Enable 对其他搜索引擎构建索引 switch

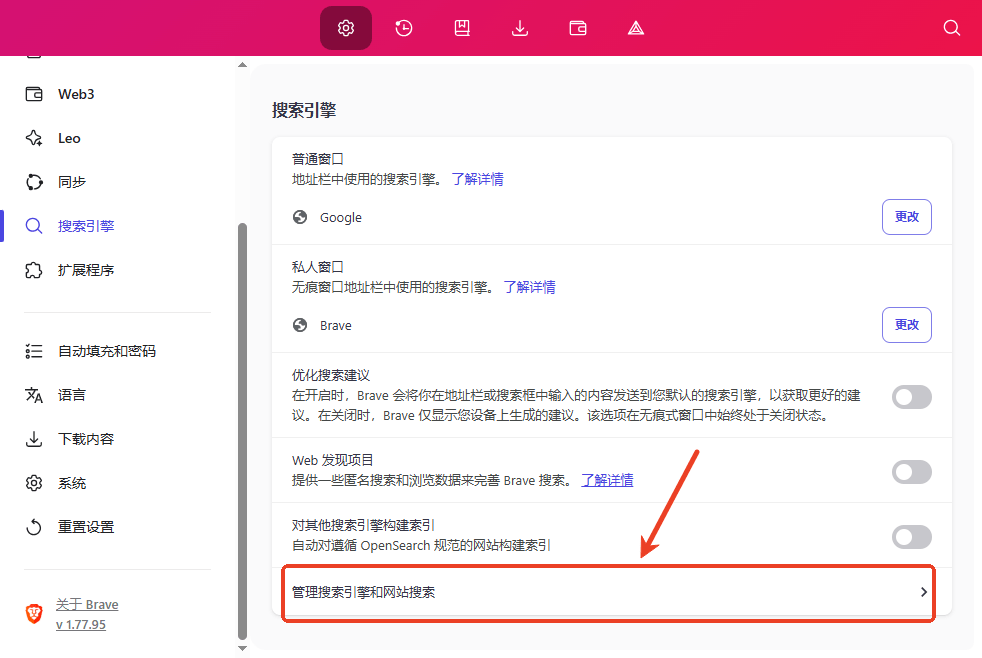(x=911, y=537)
